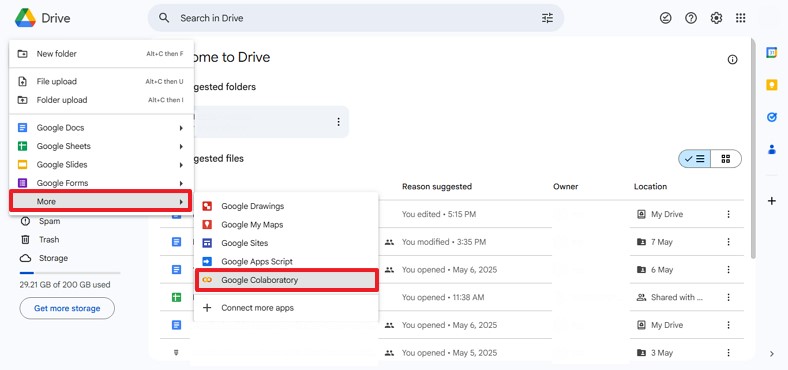788x370 pixels.
Task: Click the '7 May' location cell
Action: (x=654, y=242)
